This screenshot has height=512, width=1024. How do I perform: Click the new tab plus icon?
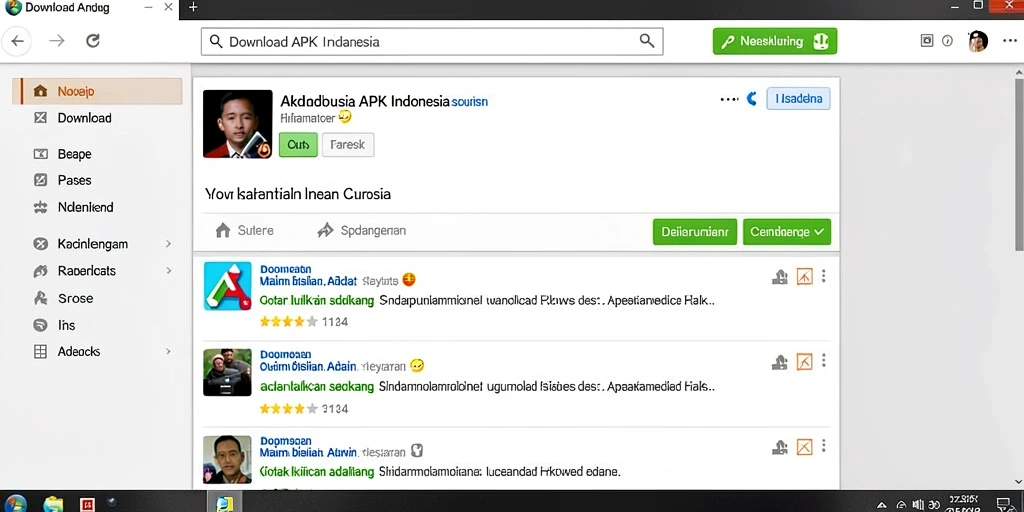click(x=193, y=7)
